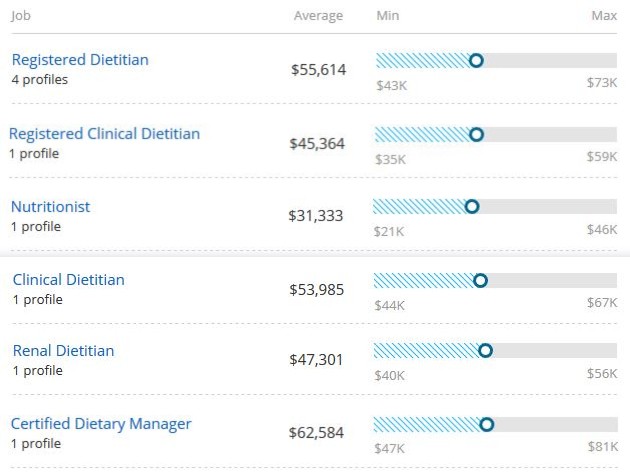Click the Max column header
630x474 pixels.
pos(604,16)
